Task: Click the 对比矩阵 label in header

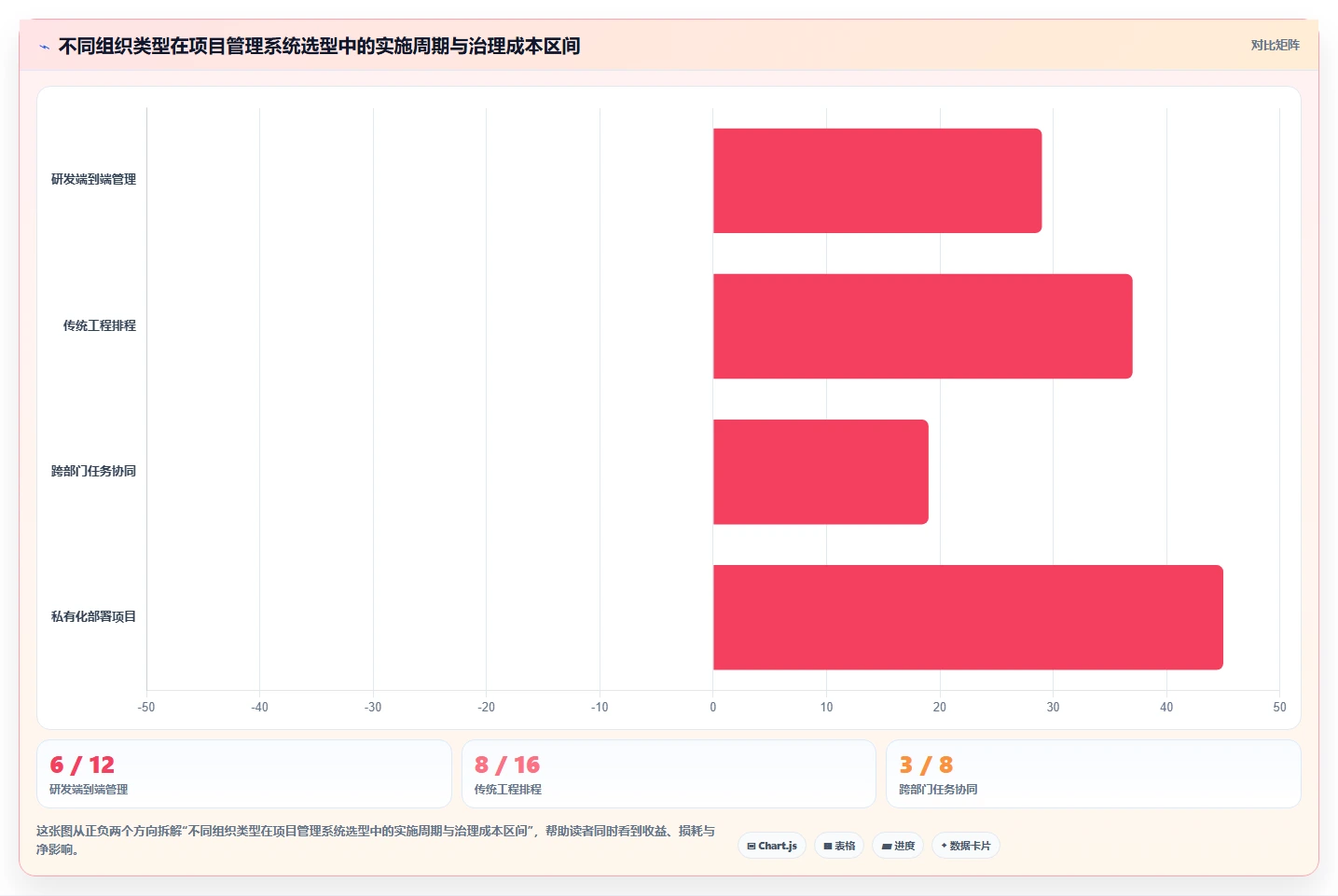Action: [x=1275, y=45]
